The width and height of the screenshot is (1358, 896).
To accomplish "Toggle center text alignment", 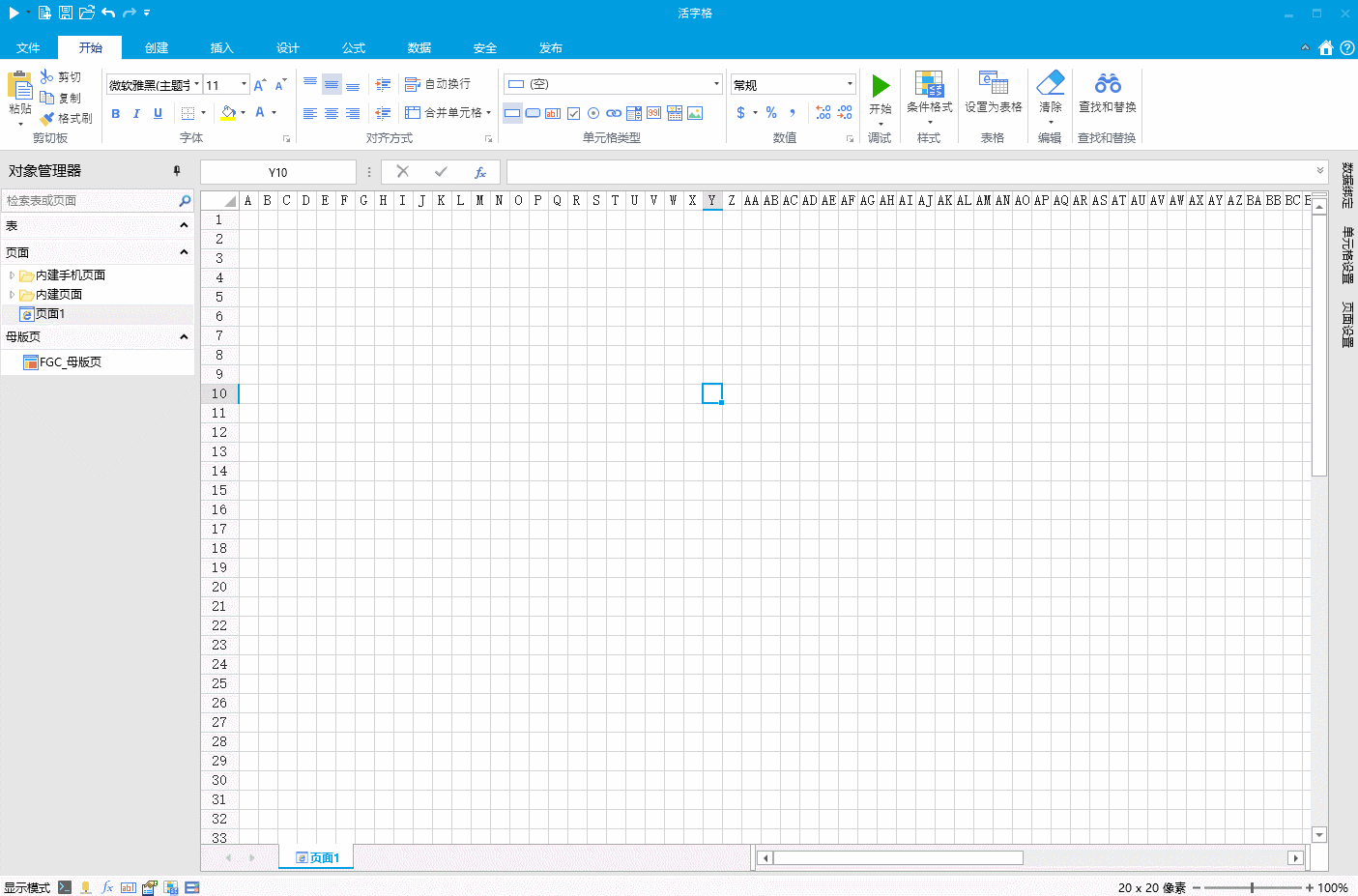I will click(x=332, y=113).
